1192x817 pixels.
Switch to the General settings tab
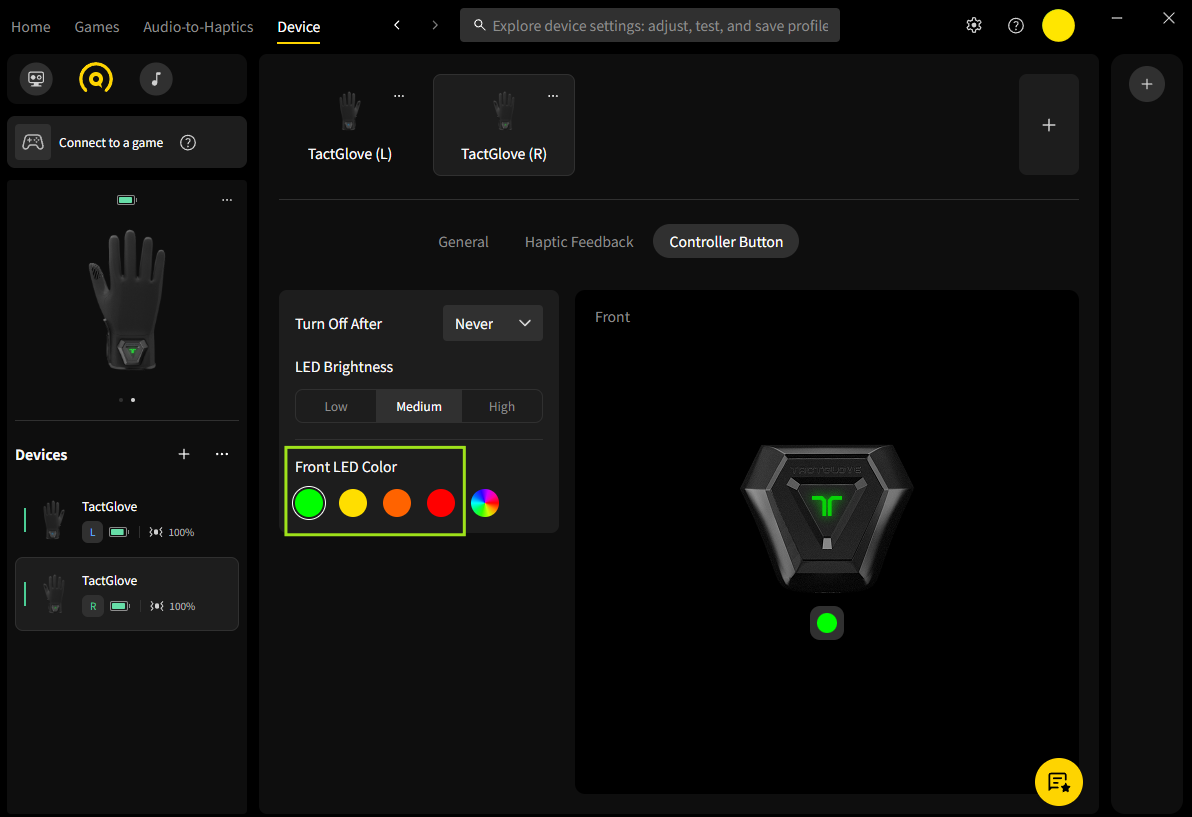point(464,242)
